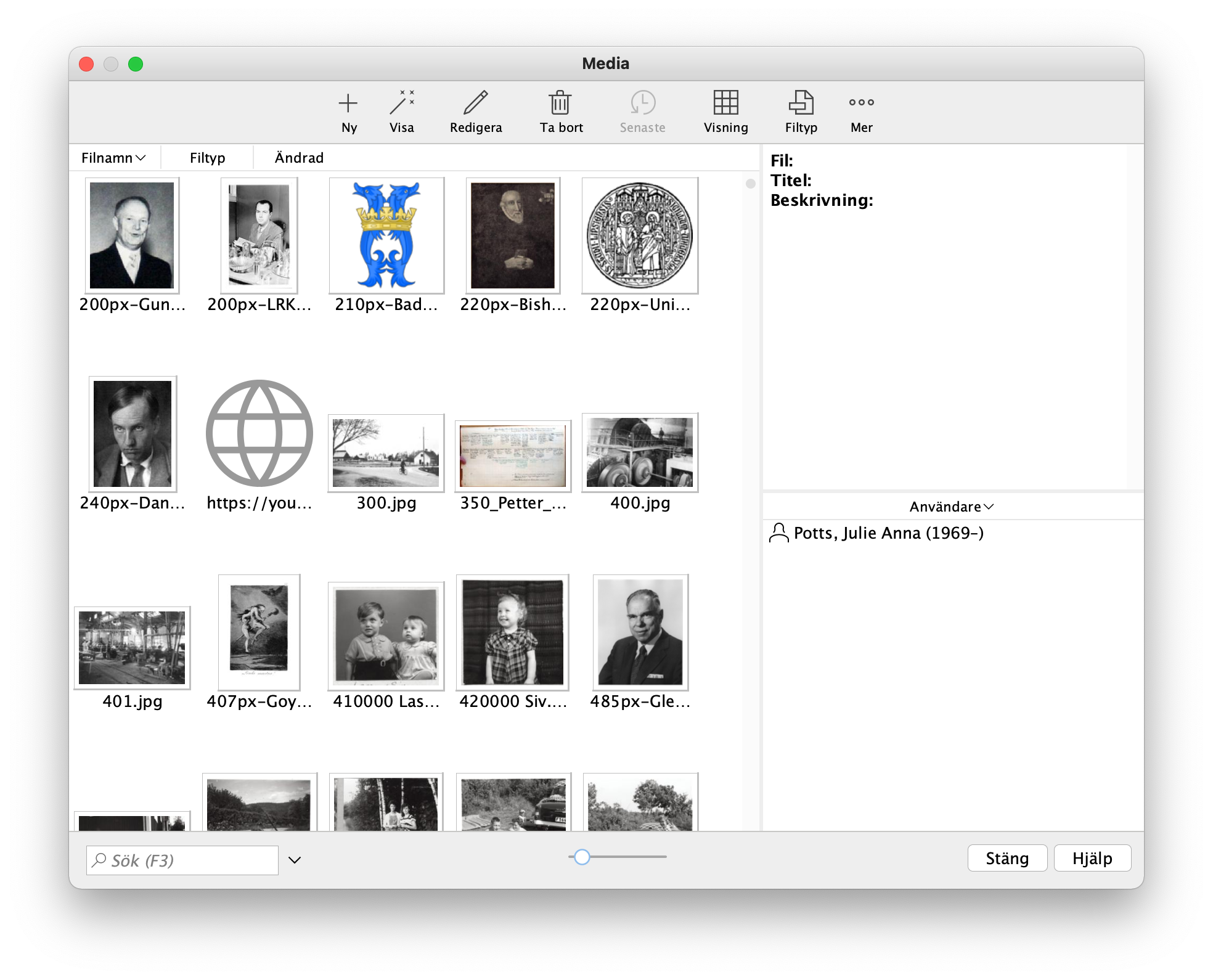1213x980 pixels.
Task: Click the thumbnail size slider handle
Action: pos(582,857)
